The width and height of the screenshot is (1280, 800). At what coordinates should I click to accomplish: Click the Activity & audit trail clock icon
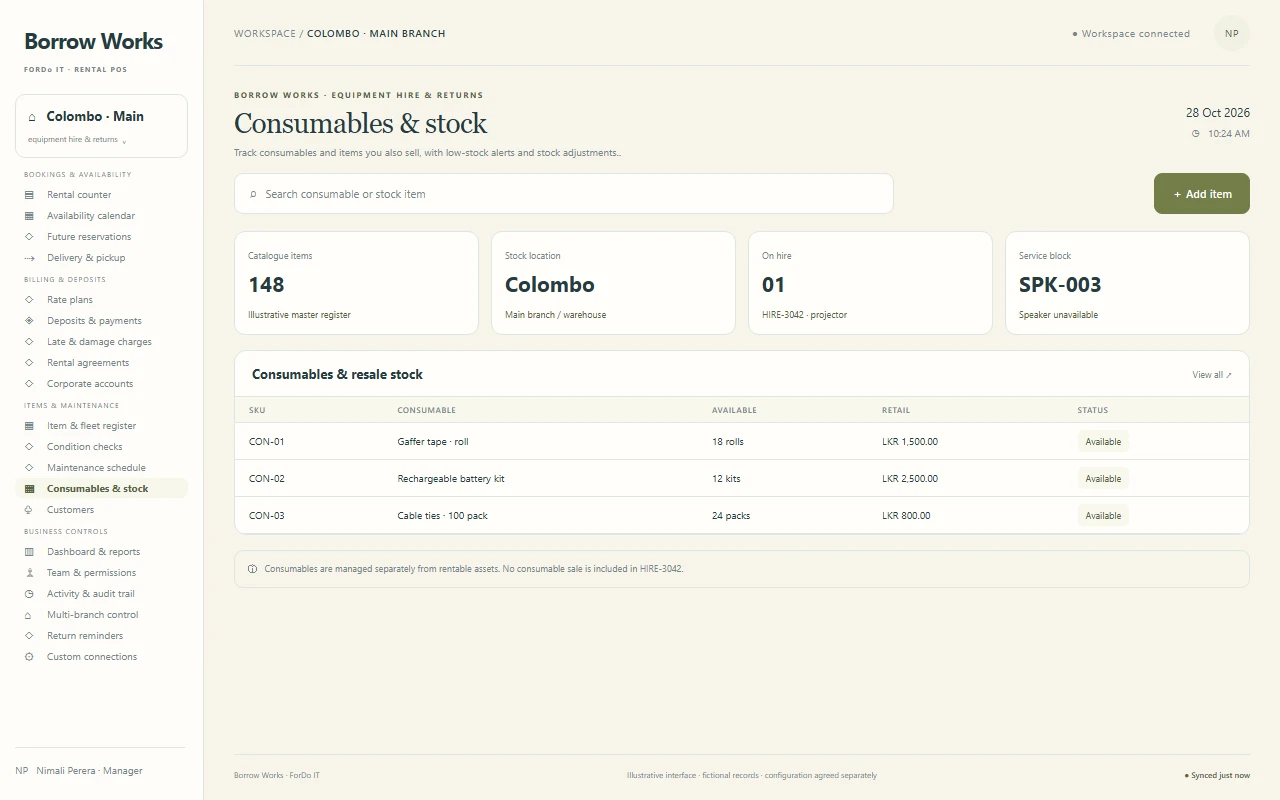29,594
